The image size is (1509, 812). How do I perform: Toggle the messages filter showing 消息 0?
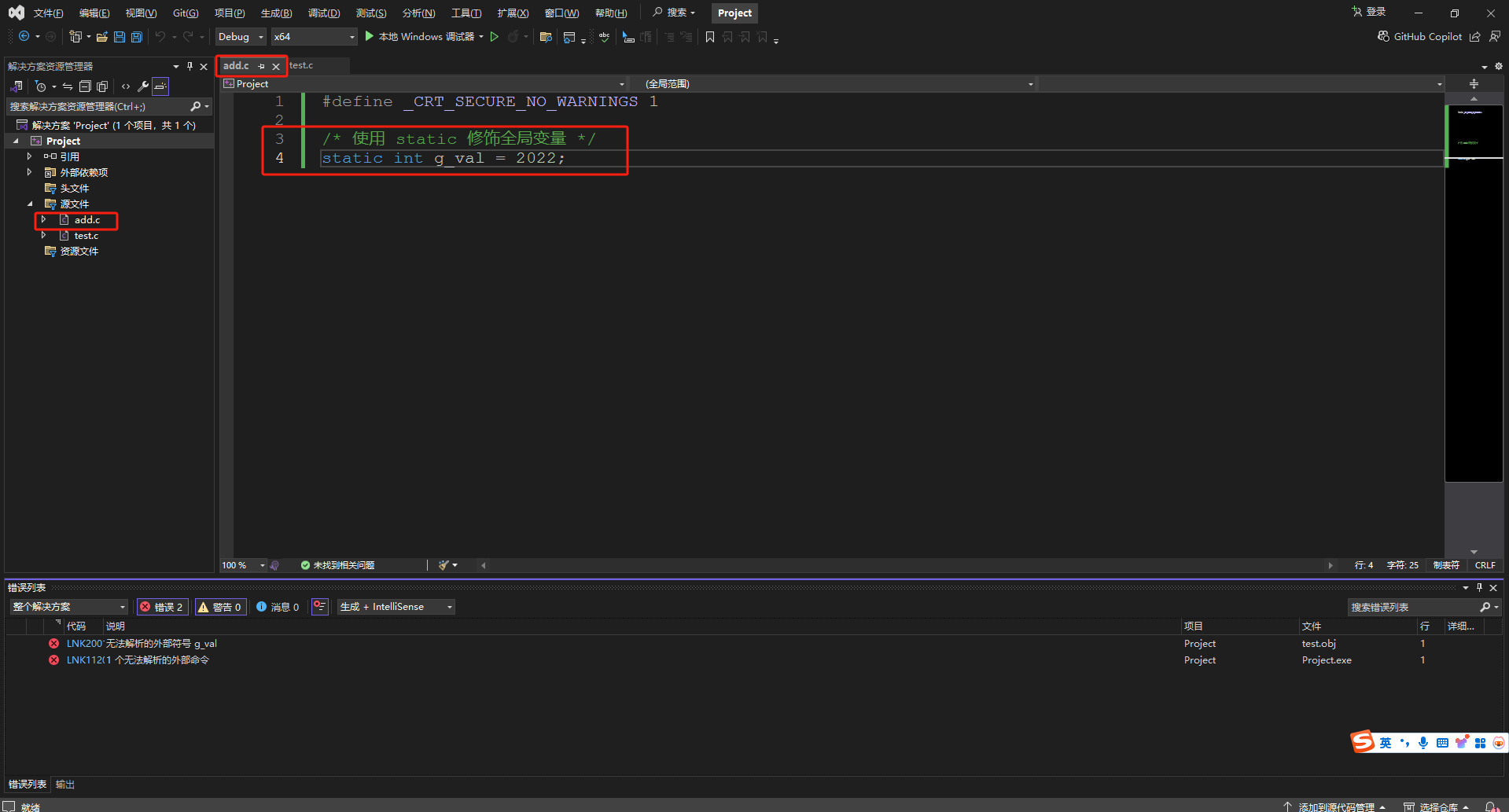(x=278, y=607)
